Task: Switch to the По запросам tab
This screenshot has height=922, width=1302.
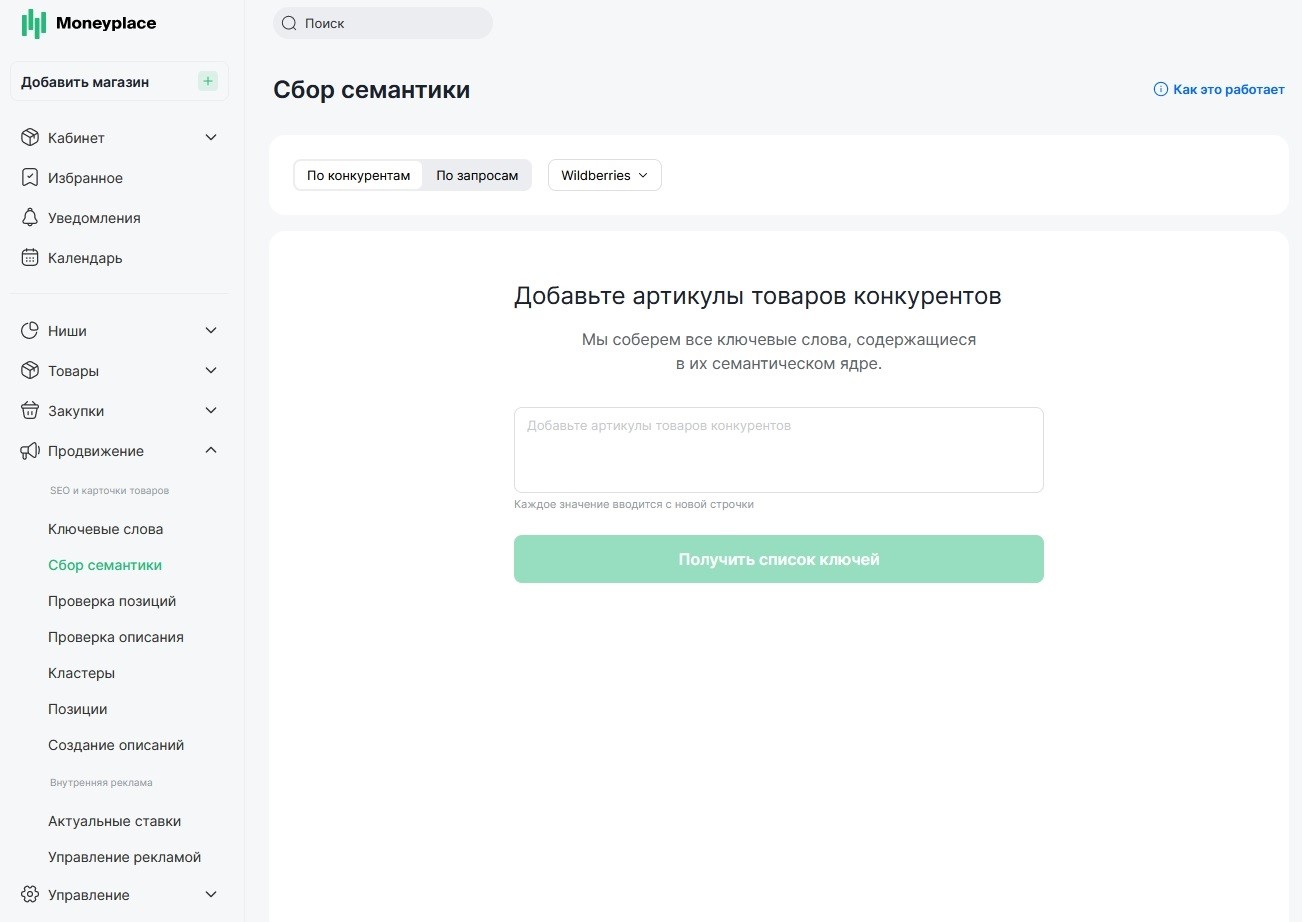Action: [477, 175]
